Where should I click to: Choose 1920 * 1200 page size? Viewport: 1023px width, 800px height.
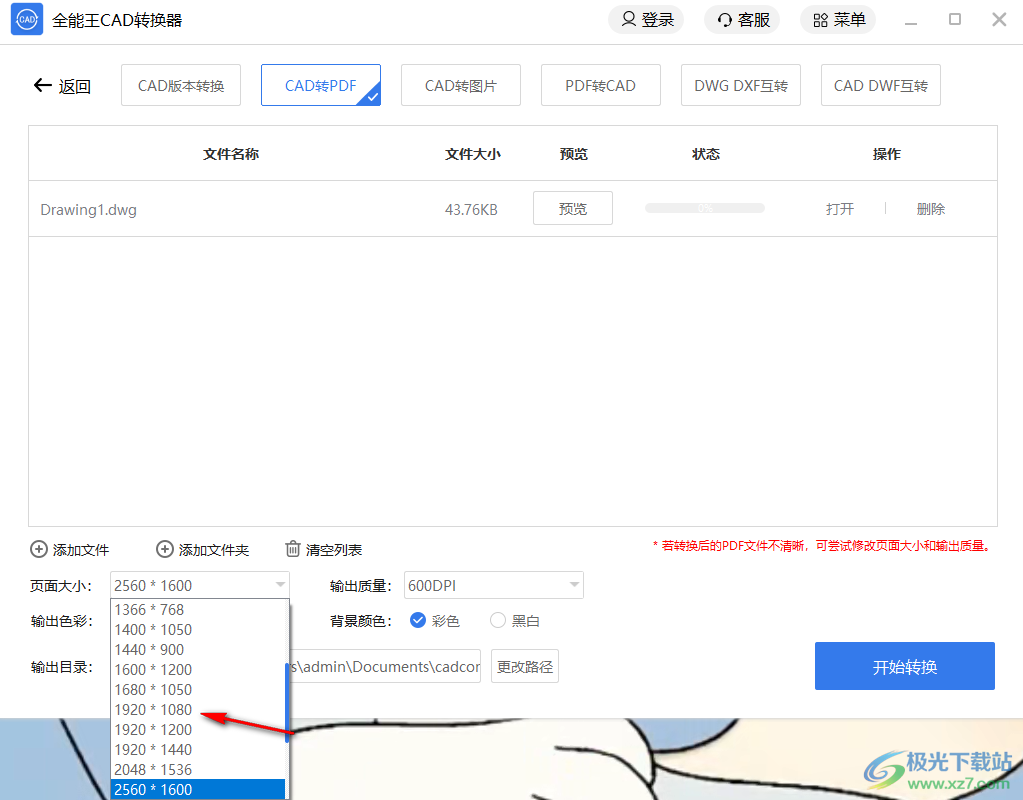click(198, 730)
